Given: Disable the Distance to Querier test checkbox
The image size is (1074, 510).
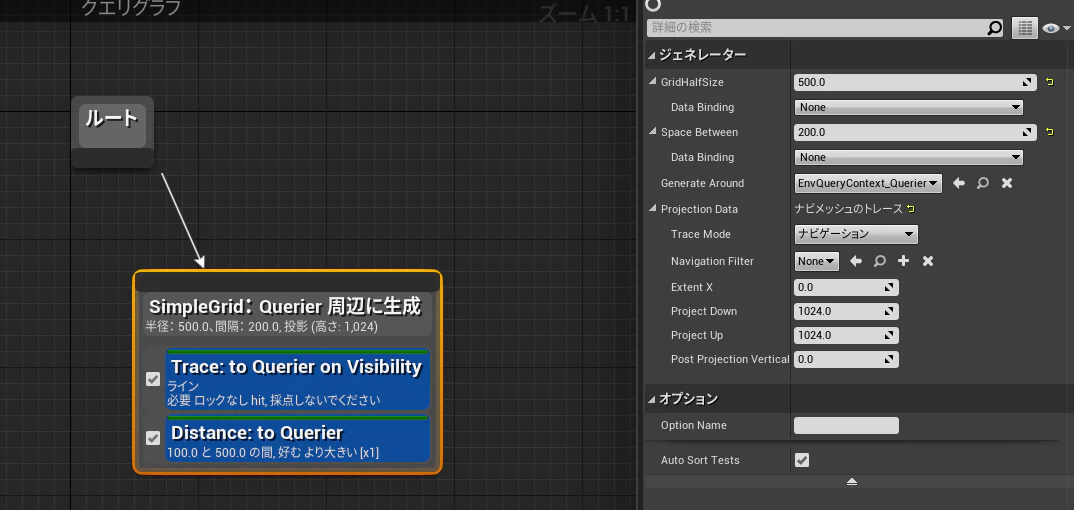Looking at the screenshot, I should coord(153,438).
